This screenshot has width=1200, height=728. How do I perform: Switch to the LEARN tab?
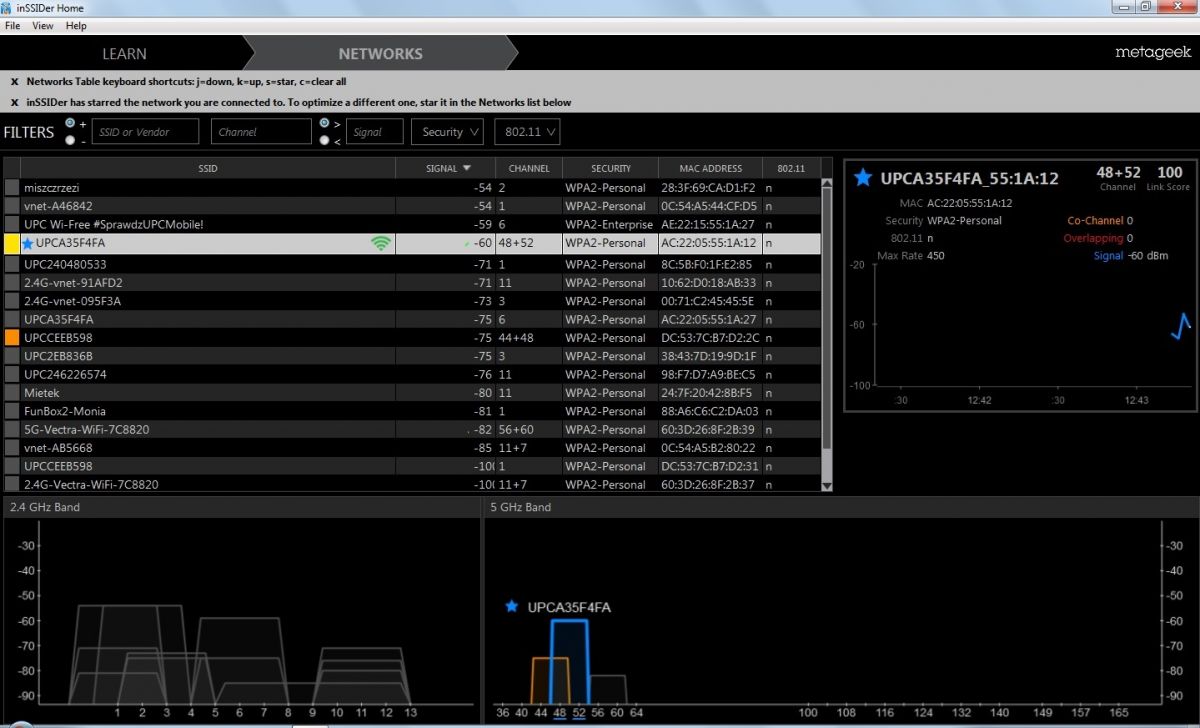(124, 54)
